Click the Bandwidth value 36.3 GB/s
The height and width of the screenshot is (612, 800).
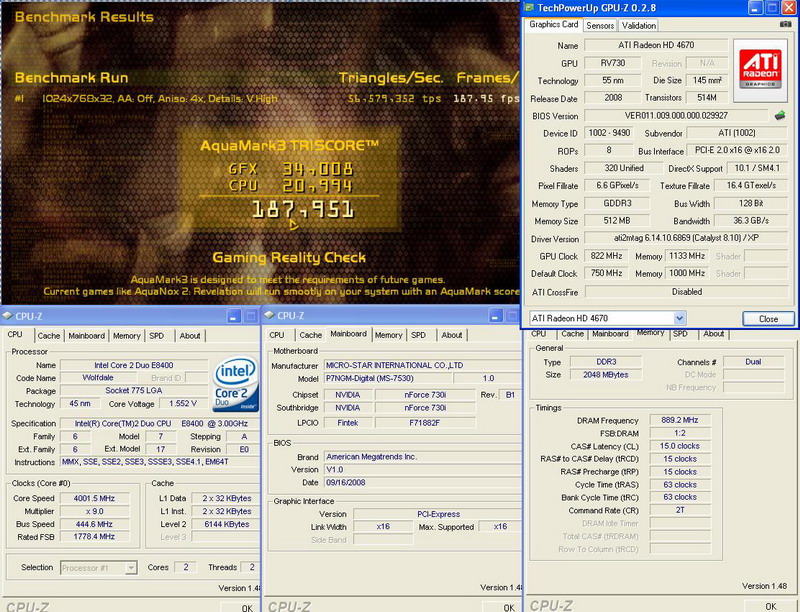click(x=751, y=221)
